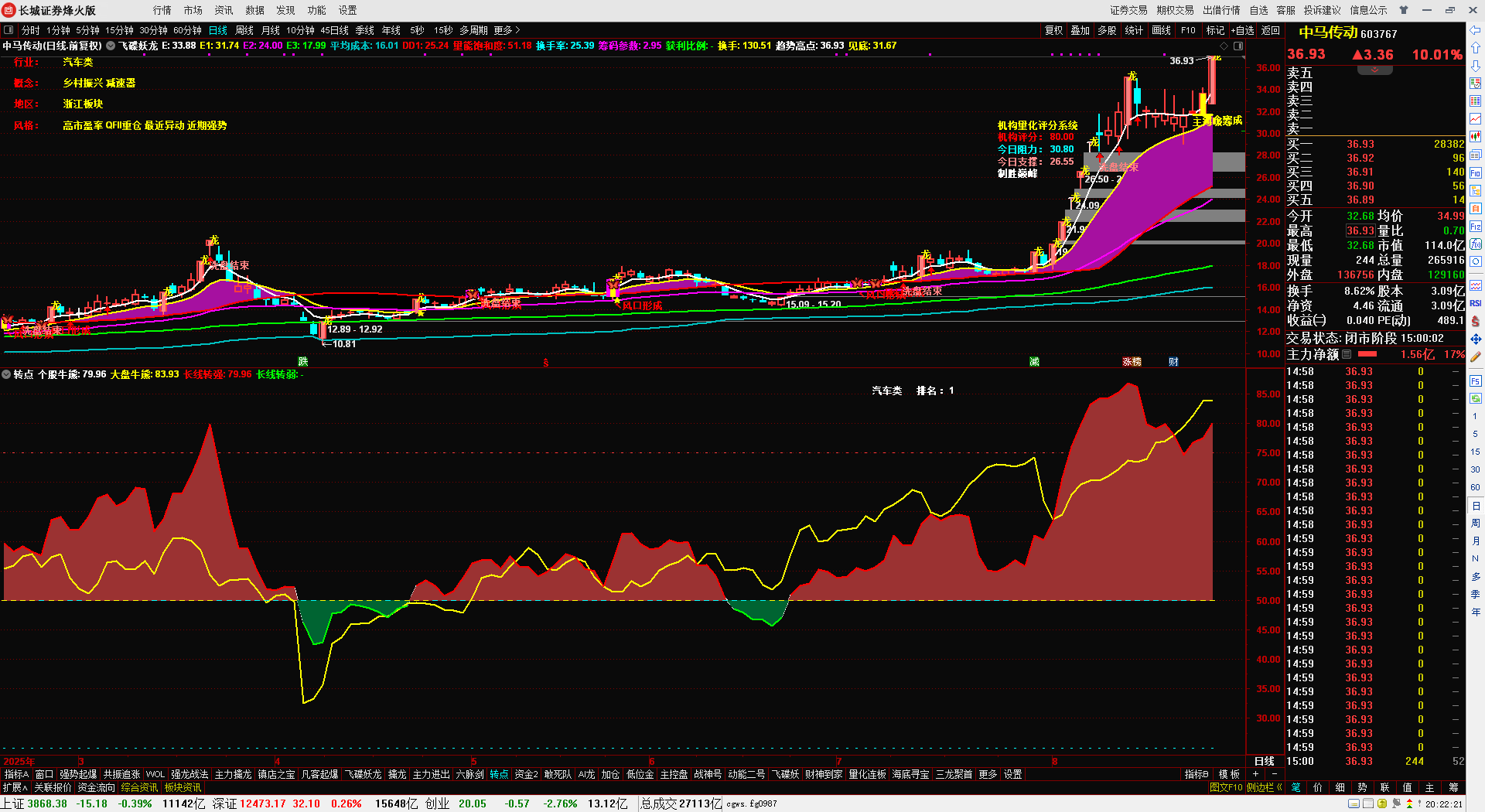Click the color grid table icon in sidebar
The width and height of the screenshot is (1485, 812).
[x=1476, y=101]
